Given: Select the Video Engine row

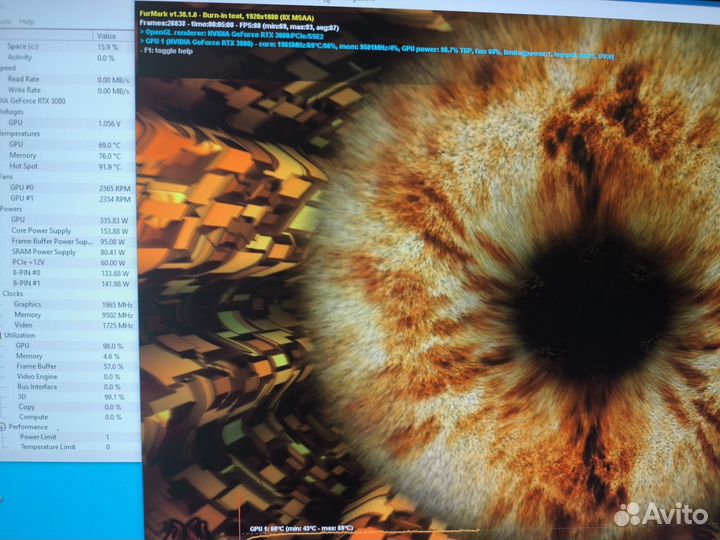Looking at the screenshot, I should click(x=68, y=377).
